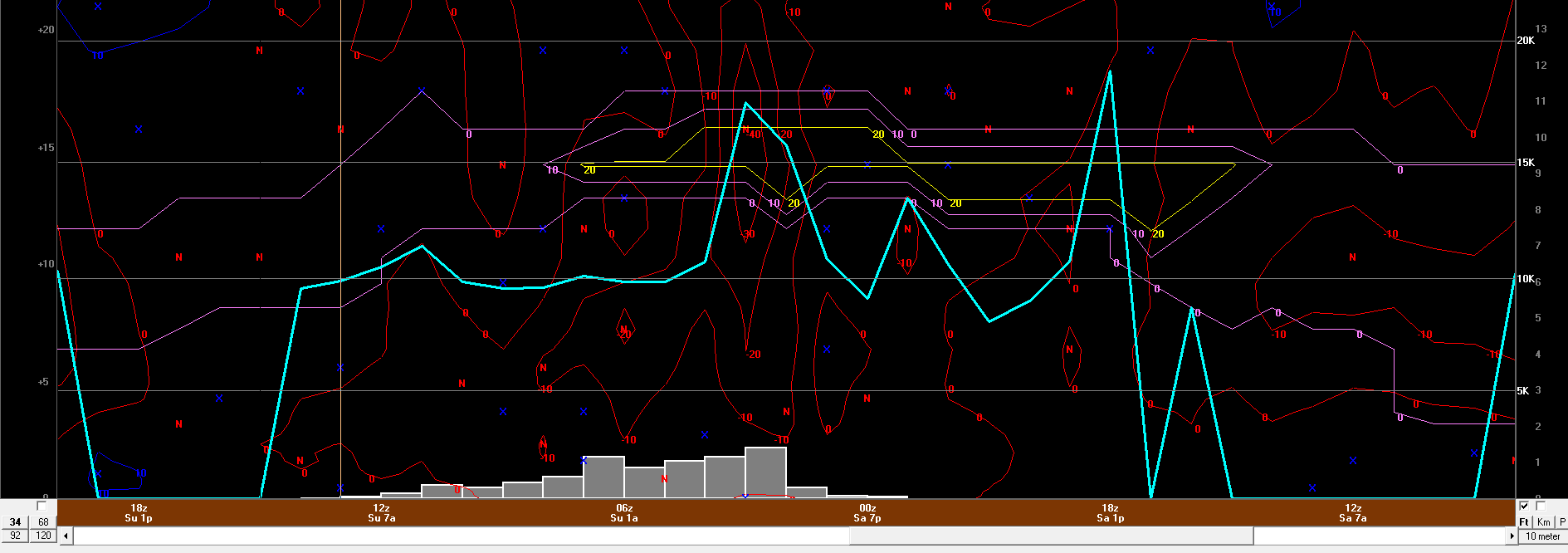
Task: Click the scrollbar right arrow
Action: 1511,536
